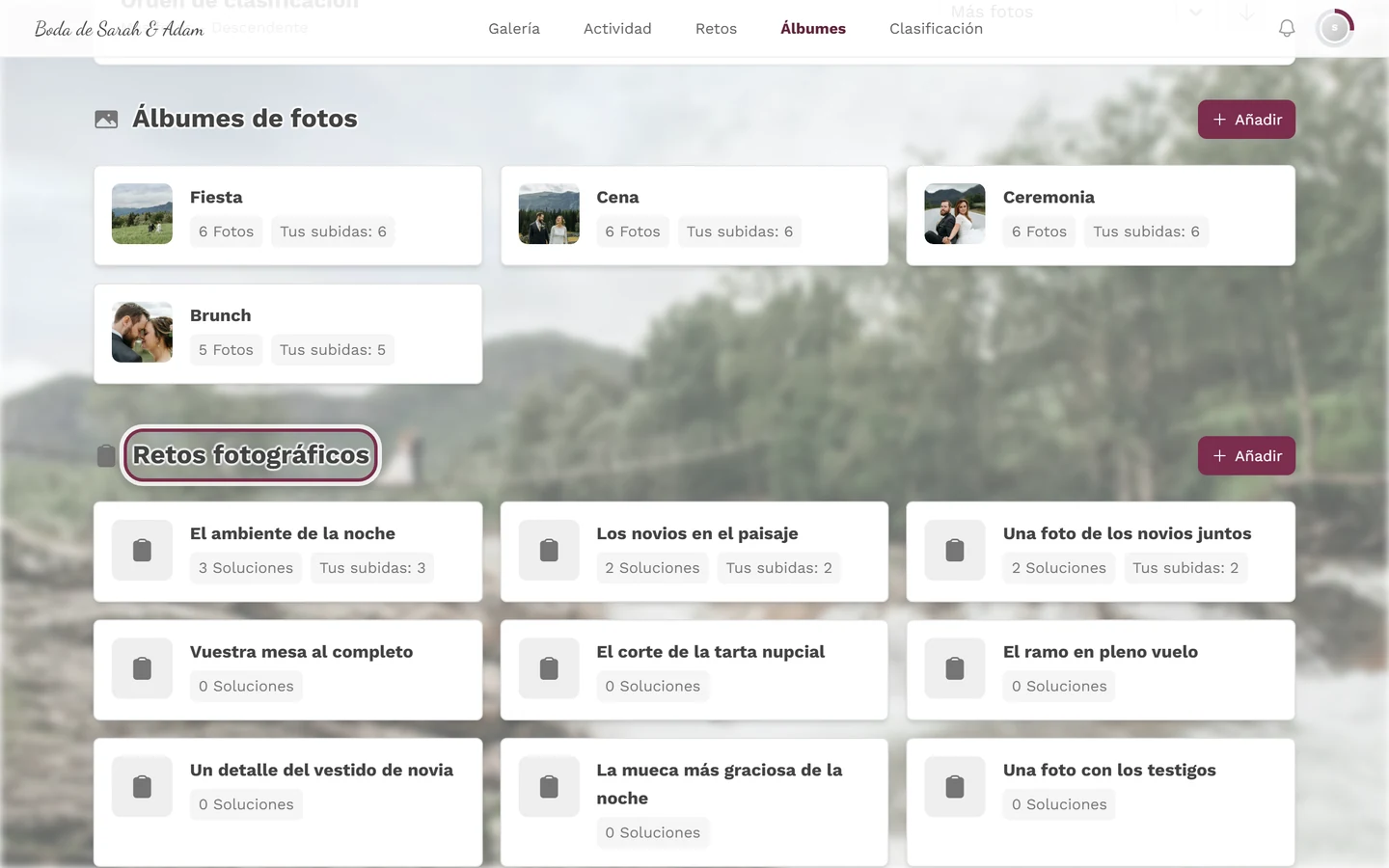The height and width of the screenshot is (868, 1389).
Task: Click the Ceremonia album title
Action: pyautogui.click(x=1049, y=197)
